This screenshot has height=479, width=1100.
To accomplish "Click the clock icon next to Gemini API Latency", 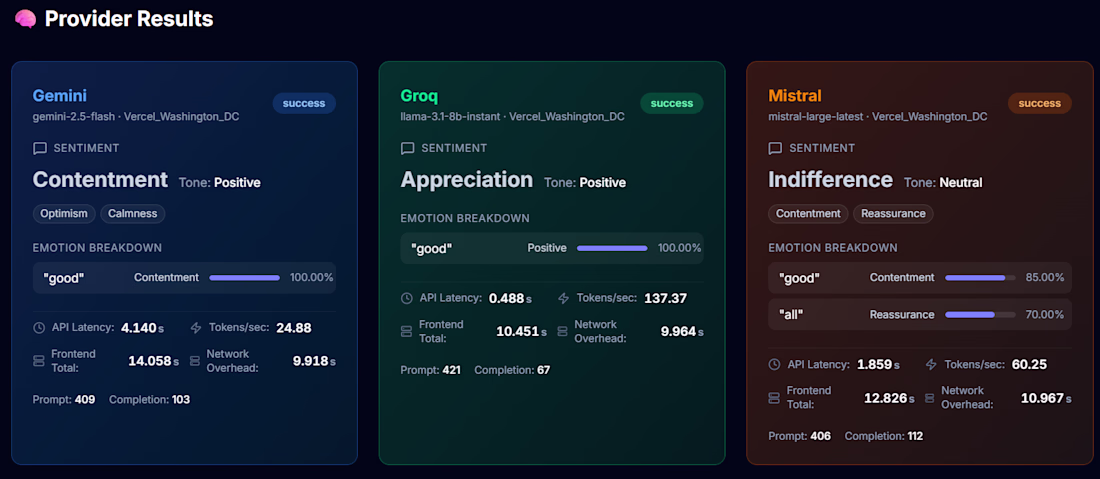I will click(39, 328).
